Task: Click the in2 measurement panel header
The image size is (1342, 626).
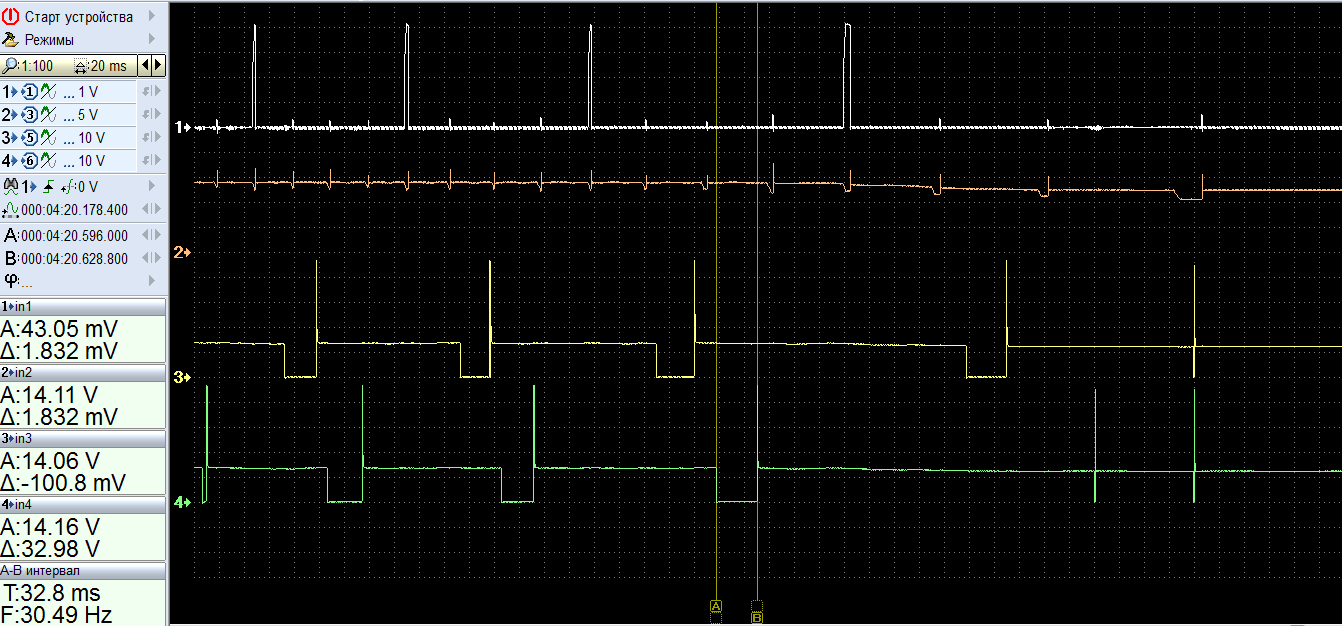Action: coord(83,372)
